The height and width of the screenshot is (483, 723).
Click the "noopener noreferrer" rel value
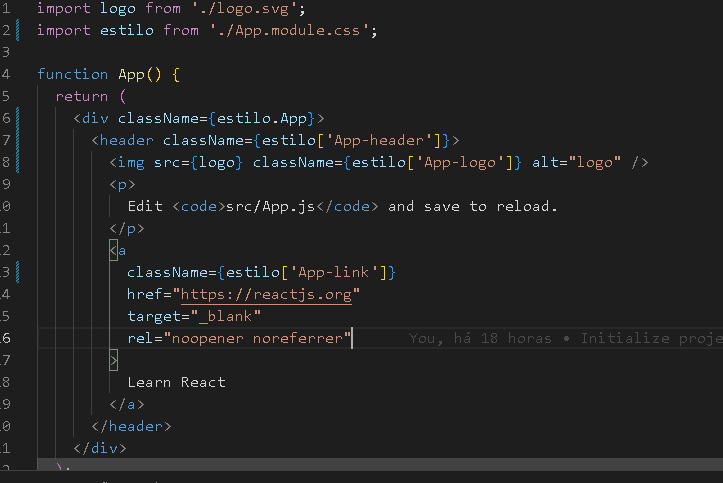[x=257, y=338]
